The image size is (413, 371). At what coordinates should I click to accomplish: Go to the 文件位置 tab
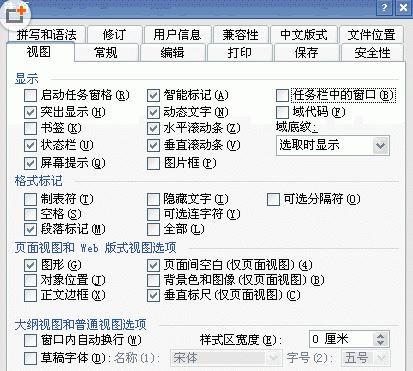click(371, 35)
